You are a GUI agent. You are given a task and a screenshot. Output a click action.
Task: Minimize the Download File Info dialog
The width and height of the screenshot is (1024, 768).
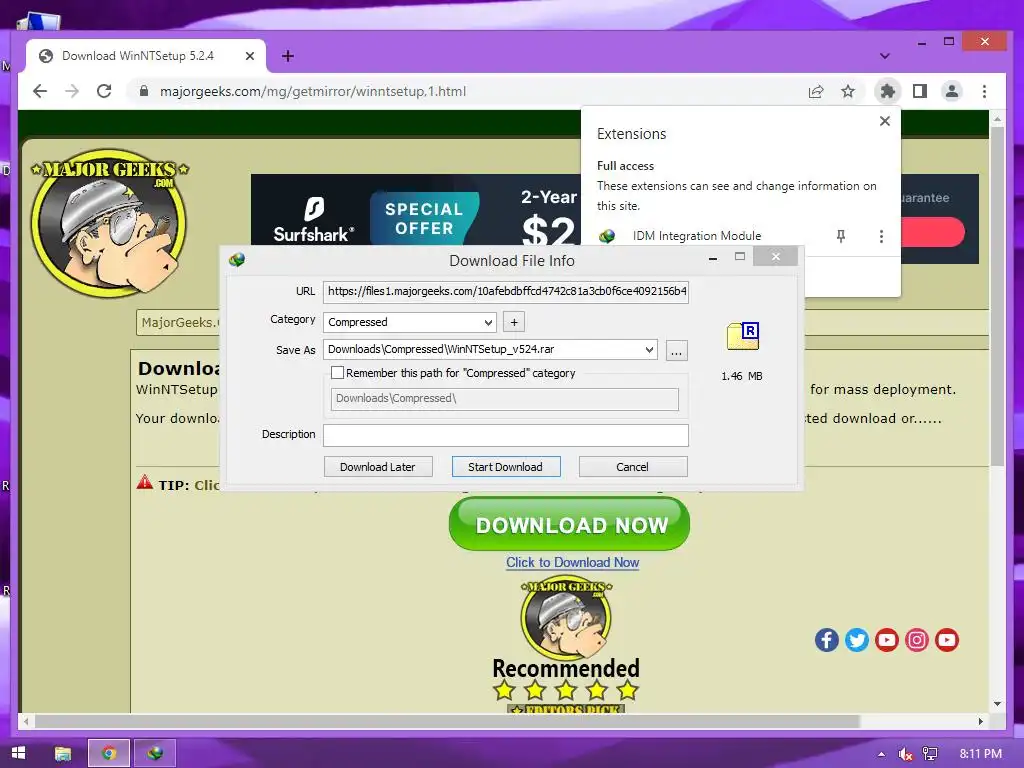[x=713, y=259]
